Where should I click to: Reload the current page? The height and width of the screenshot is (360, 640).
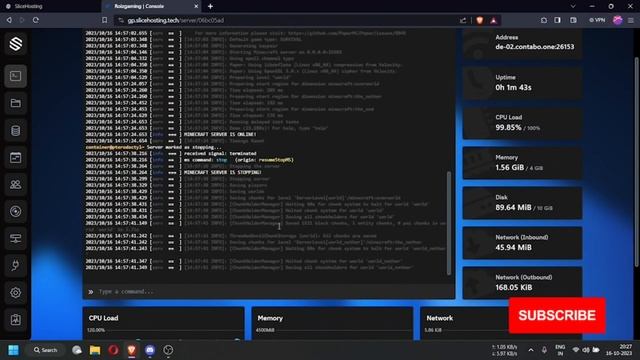point(36,20)
